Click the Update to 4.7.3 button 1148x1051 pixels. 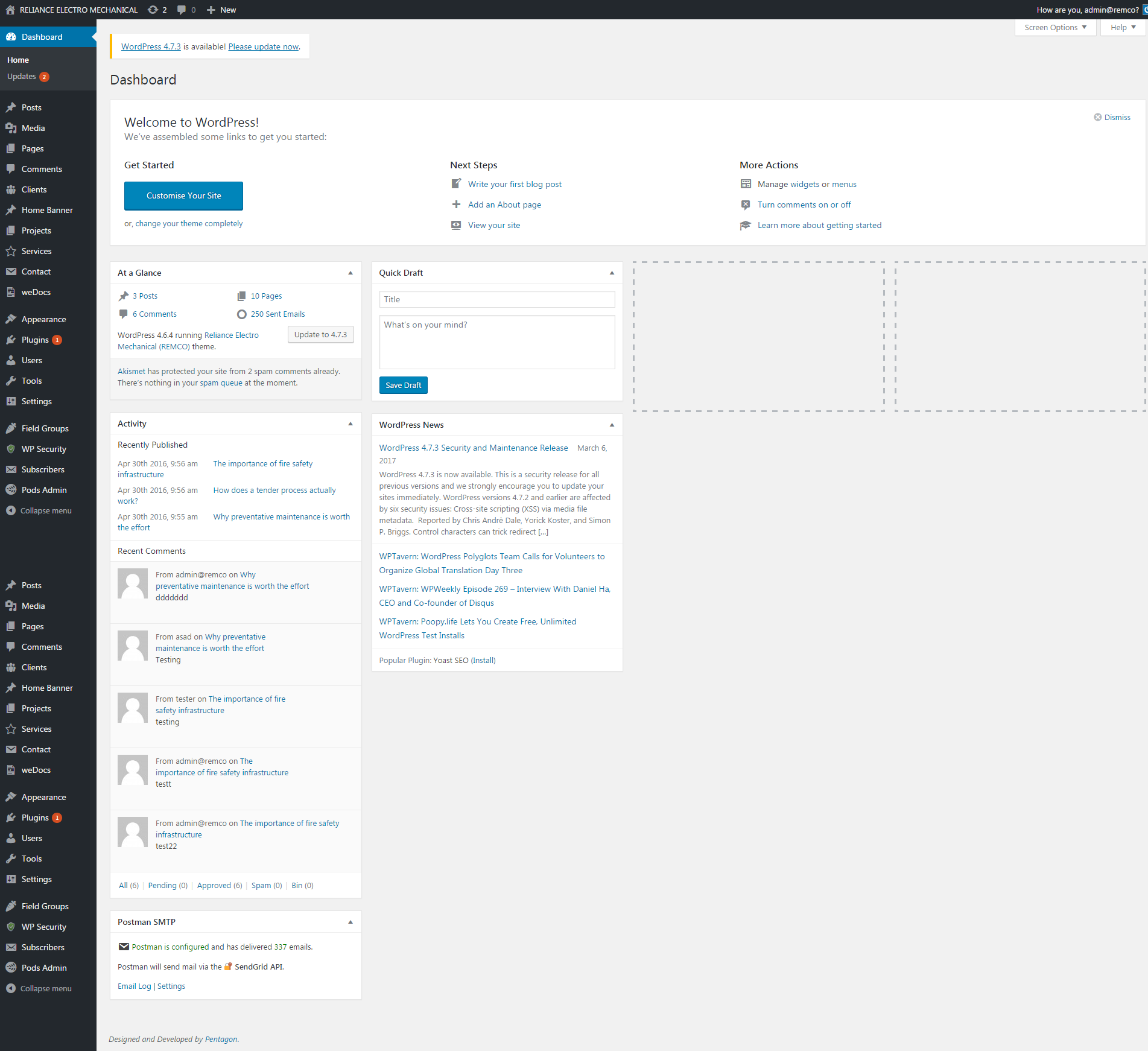coord(320,334)
